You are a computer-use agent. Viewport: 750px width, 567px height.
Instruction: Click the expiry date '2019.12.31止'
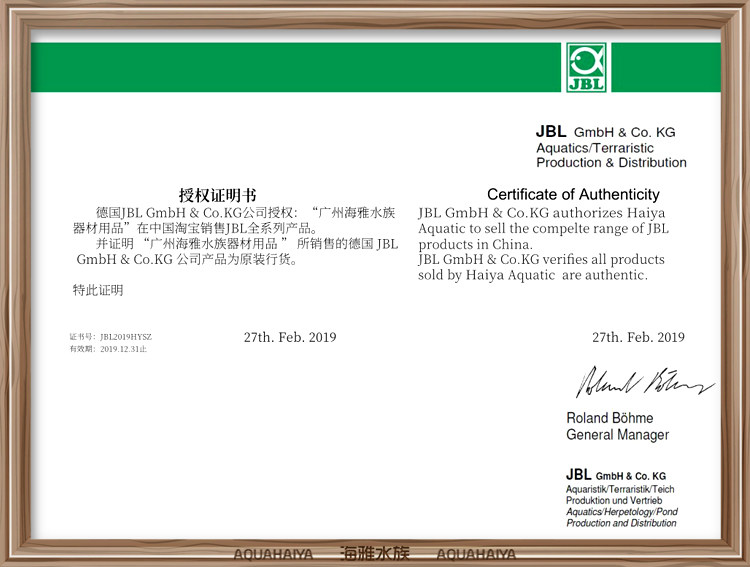click(123, 349)
